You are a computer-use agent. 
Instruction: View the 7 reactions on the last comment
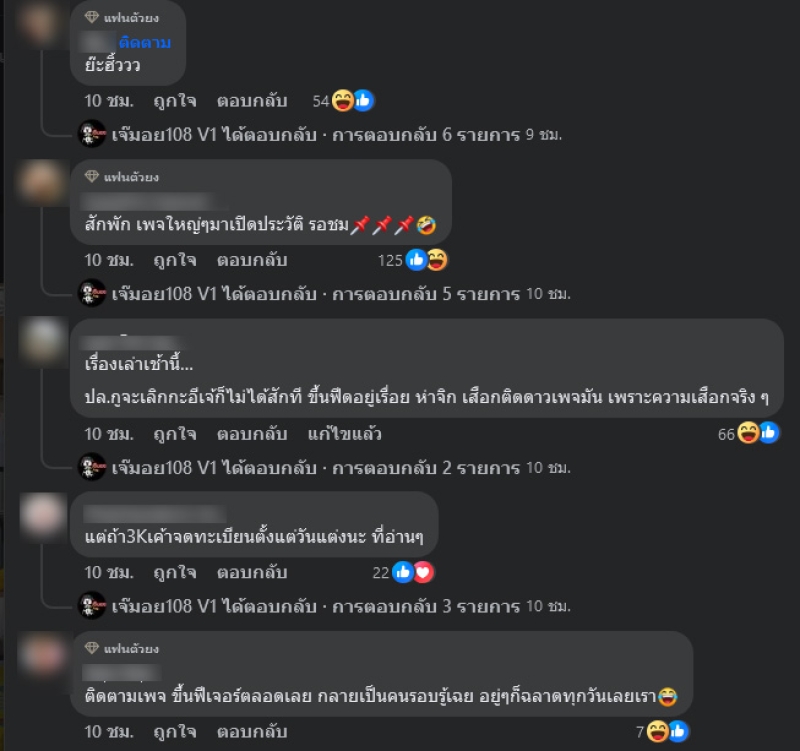click(662, 732)
